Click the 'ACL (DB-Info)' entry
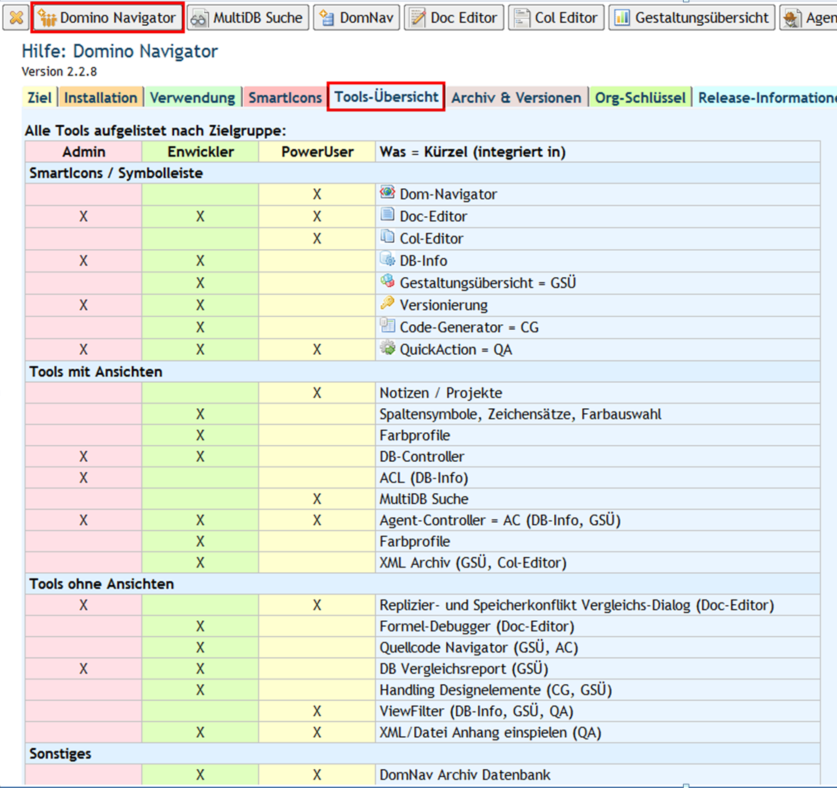837x788 pixels. 424,478
